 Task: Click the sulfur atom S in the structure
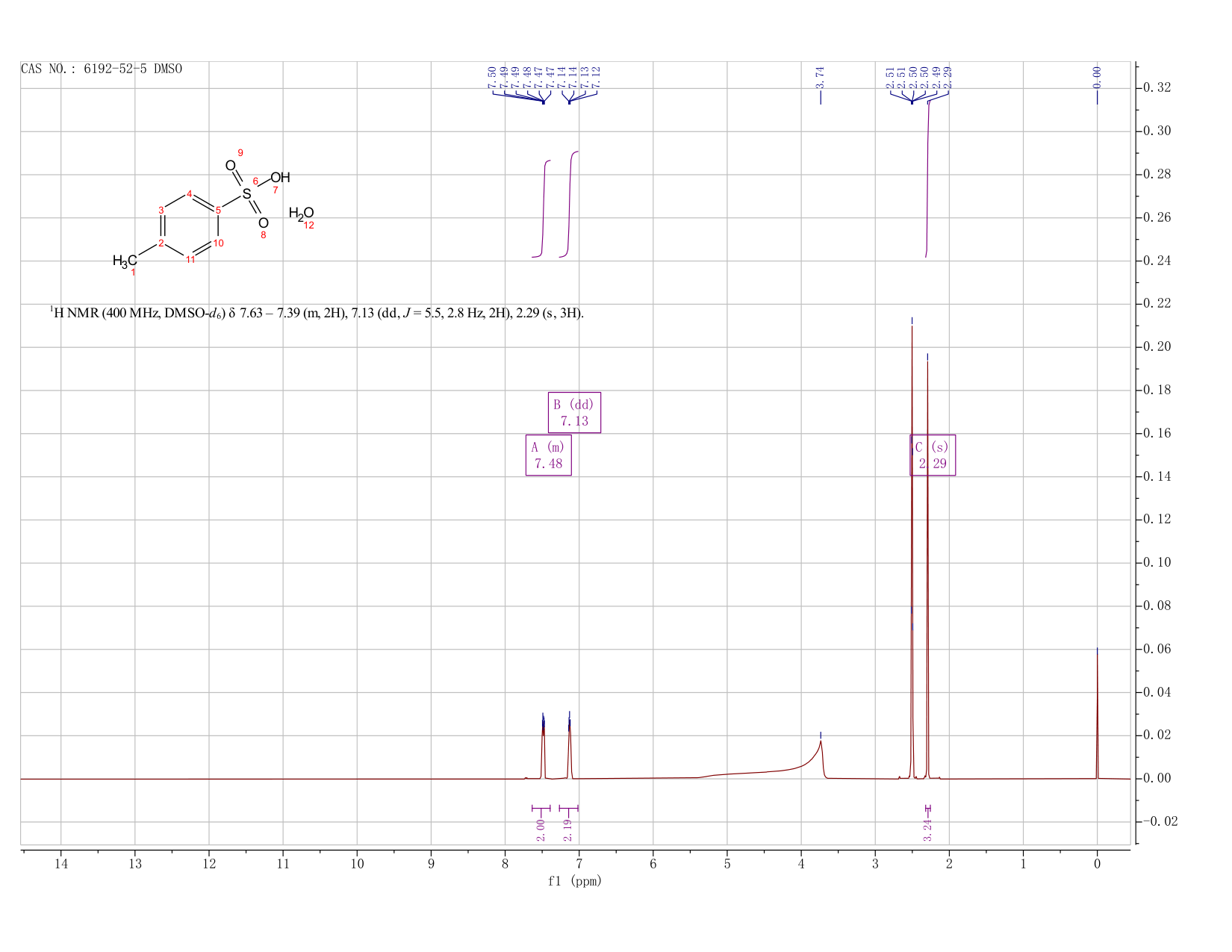coord(246,194)
